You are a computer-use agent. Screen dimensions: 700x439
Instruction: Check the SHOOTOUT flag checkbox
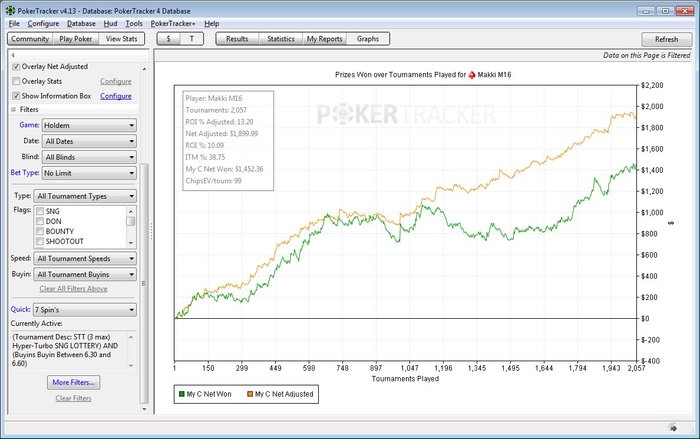point(40,242)
